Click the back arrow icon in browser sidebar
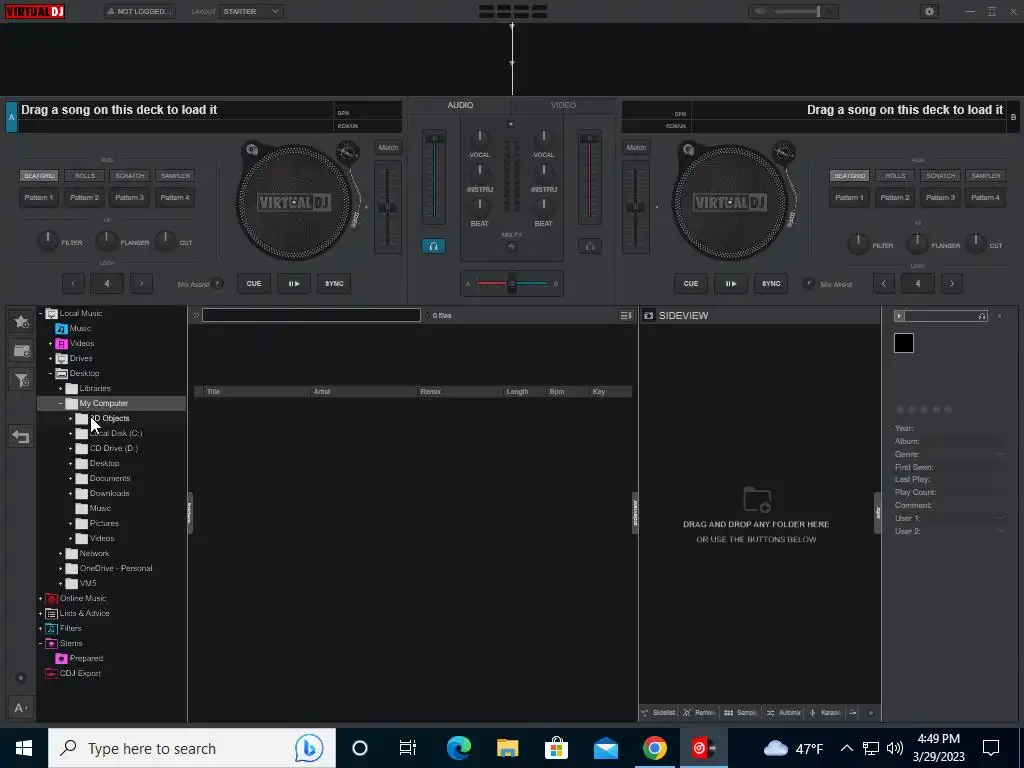This screenshot has width=1024, height=768. point(21,436)
